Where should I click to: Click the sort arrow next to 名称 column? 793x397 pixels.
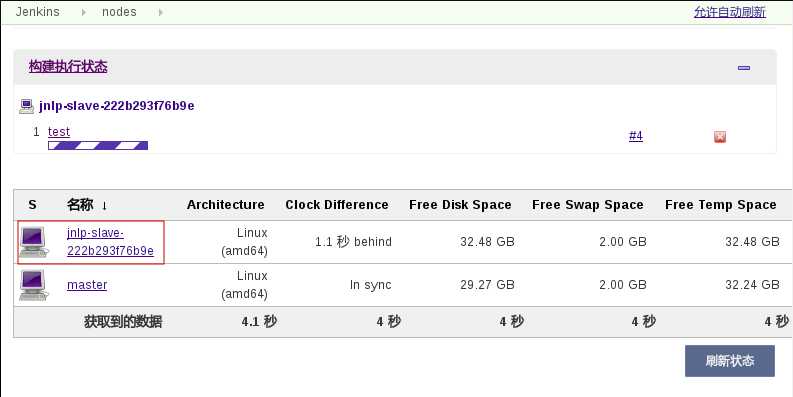click(104, 205)
